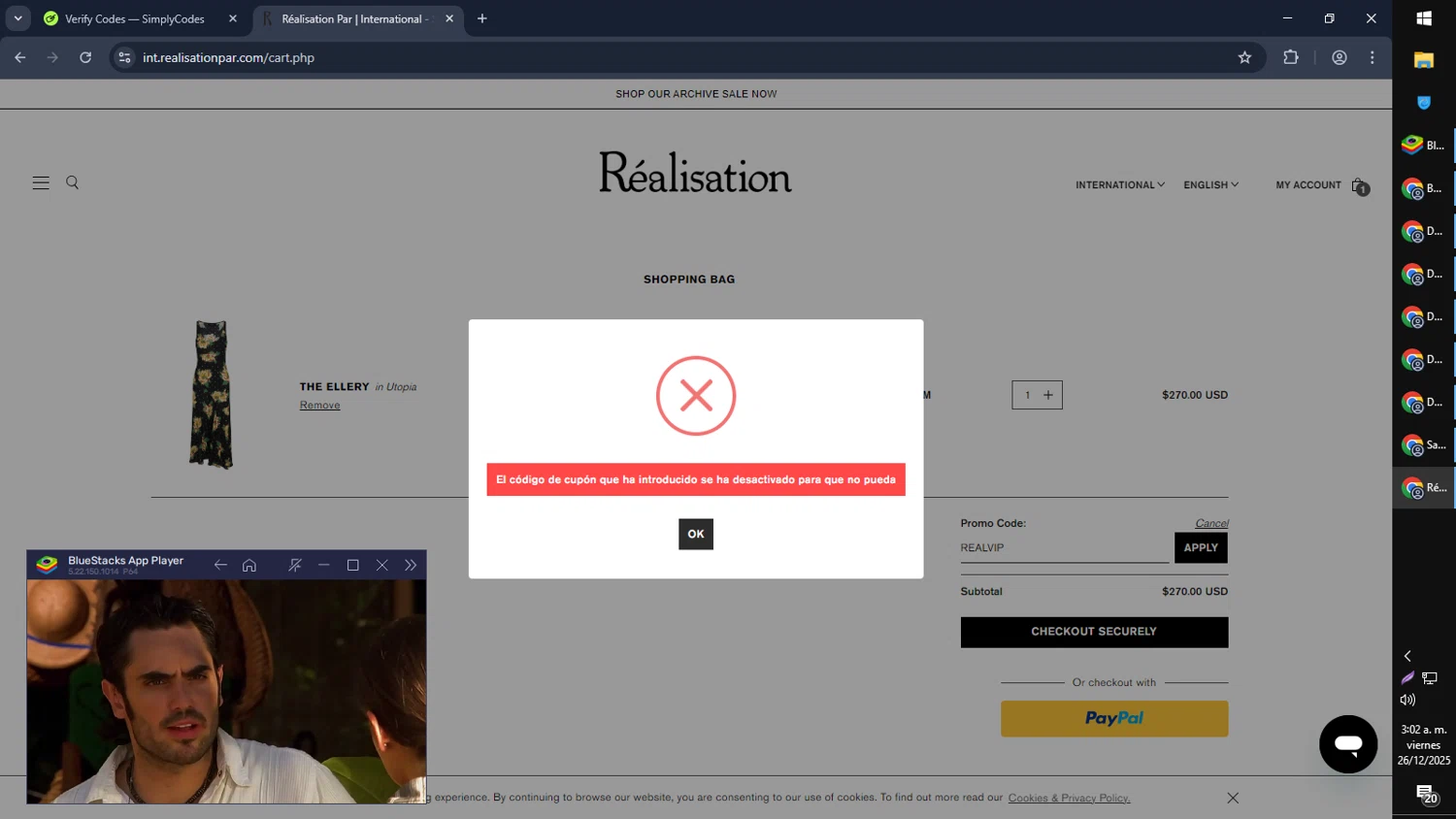Switch to BlueStacks on the taskbar
The height and width of the screenshot is (819, 1456).
click(1424, 146)
